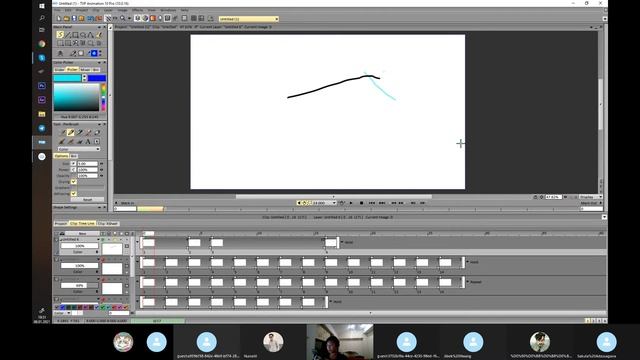This screenshot has height=360, width=640.
Task: Open the tool drawing mode 'Color' dropdown
Action: click(x=79, y=149)
